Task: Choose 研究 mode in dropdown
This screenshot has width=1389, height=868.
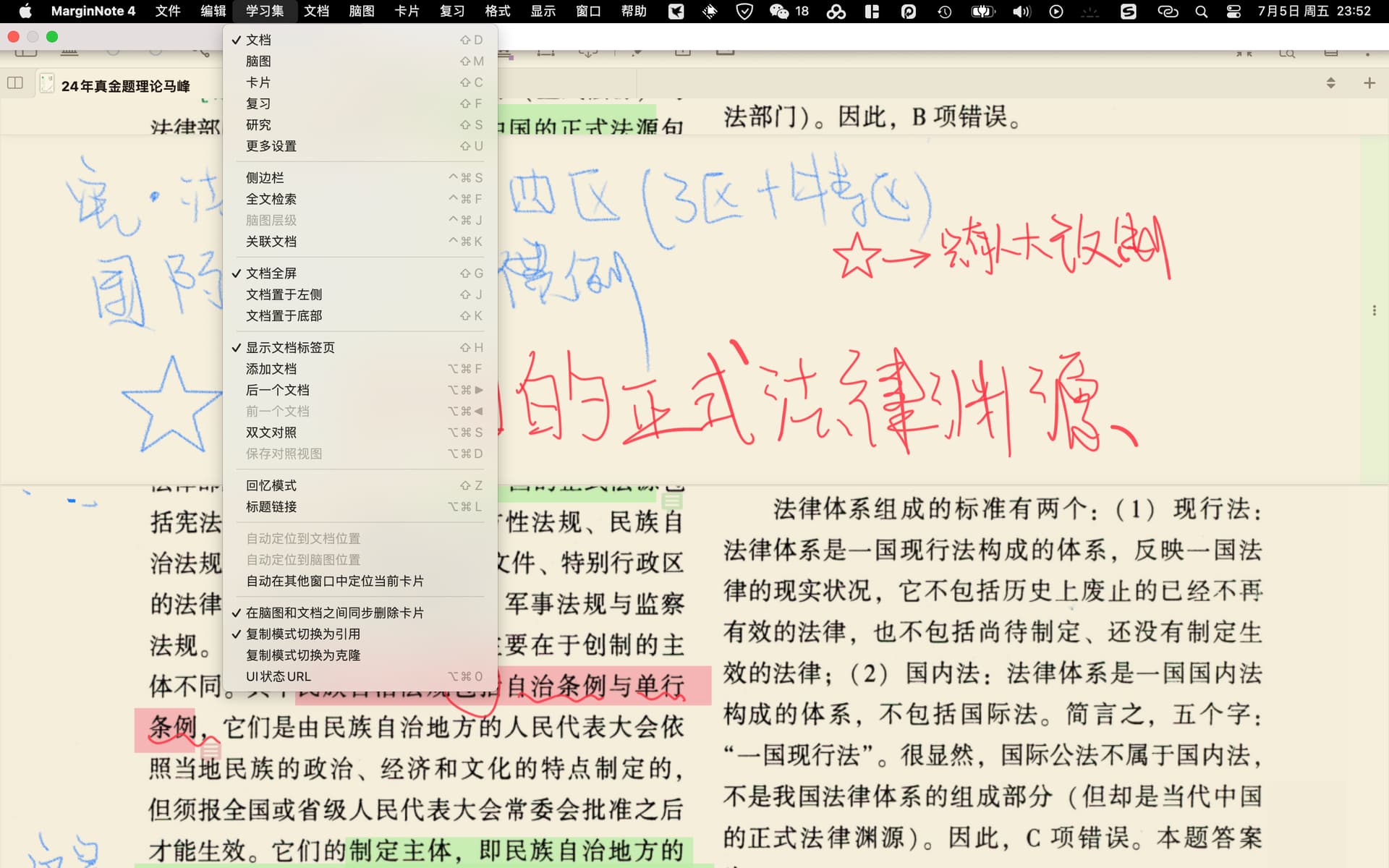Action: pyautogui.click(x=360, y=125)
